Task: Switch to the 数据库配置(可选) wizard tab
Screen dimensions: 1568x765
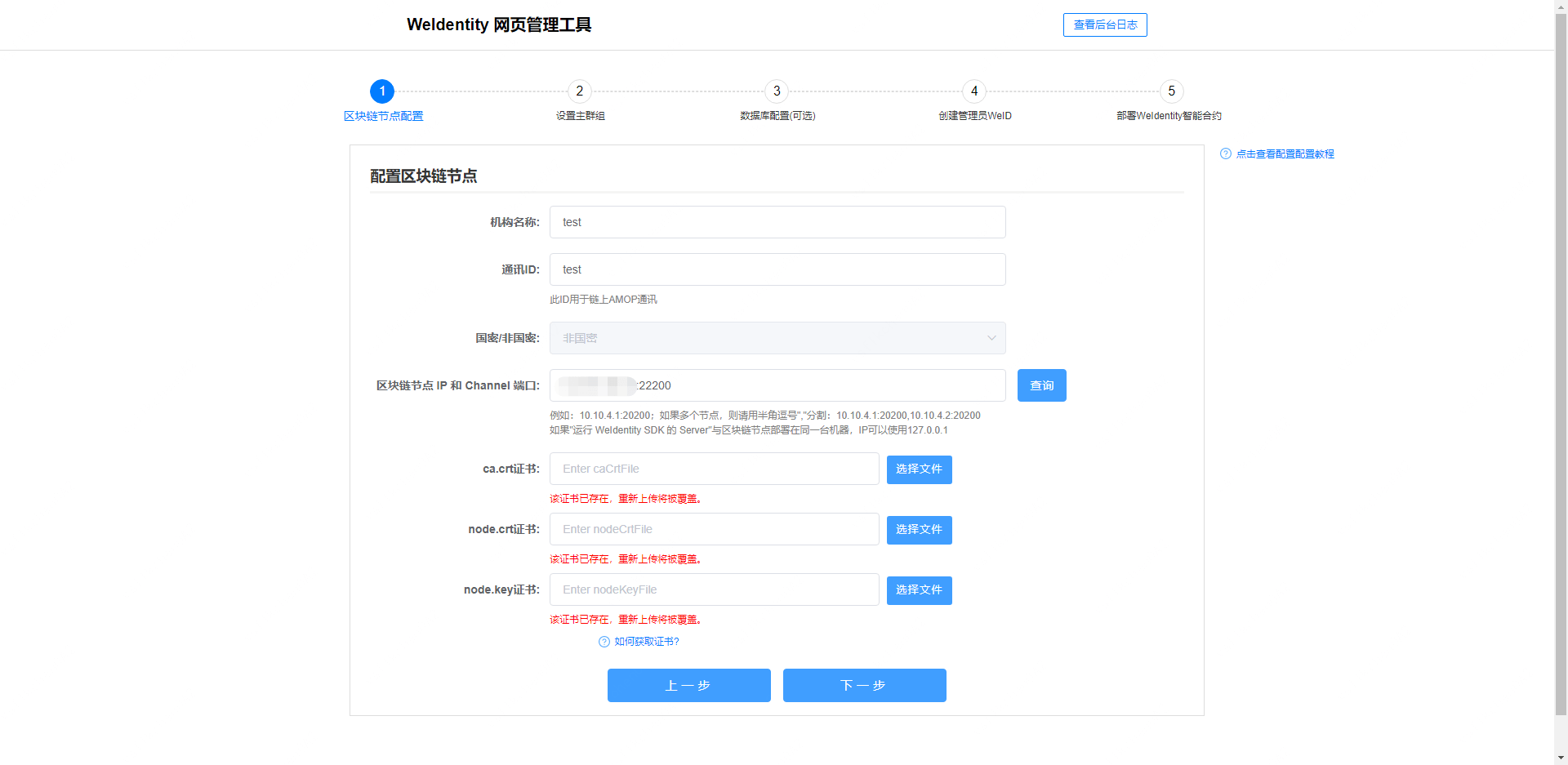Action: pos(777,116)
